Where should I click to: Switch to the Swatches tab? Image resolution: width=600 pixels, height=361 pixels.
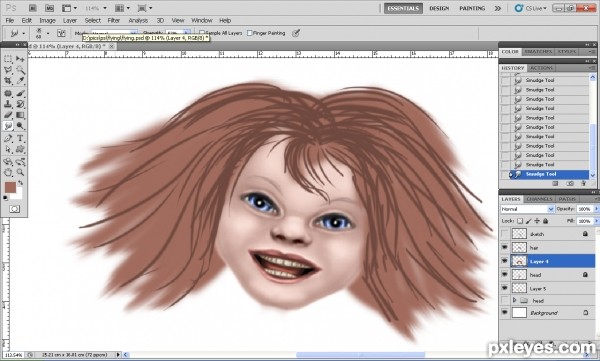tap(538, 51)
